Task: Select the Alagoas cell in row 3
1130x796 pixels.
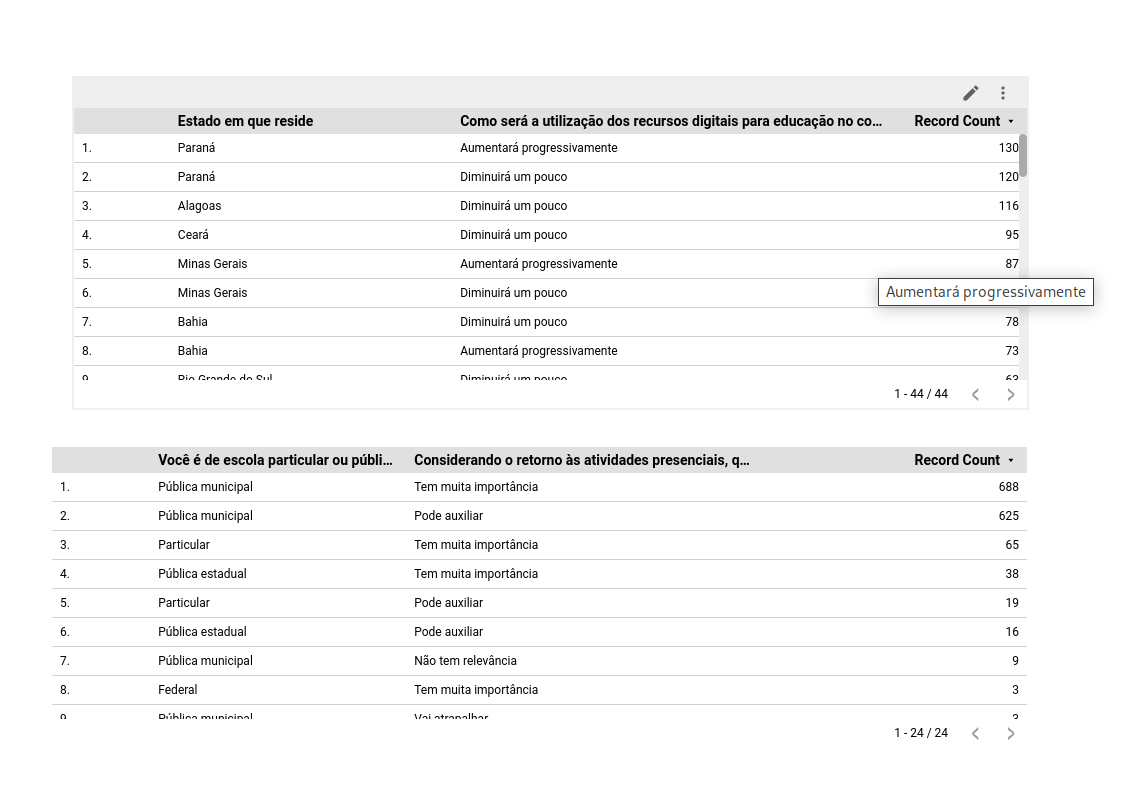Action: [200, 206]
